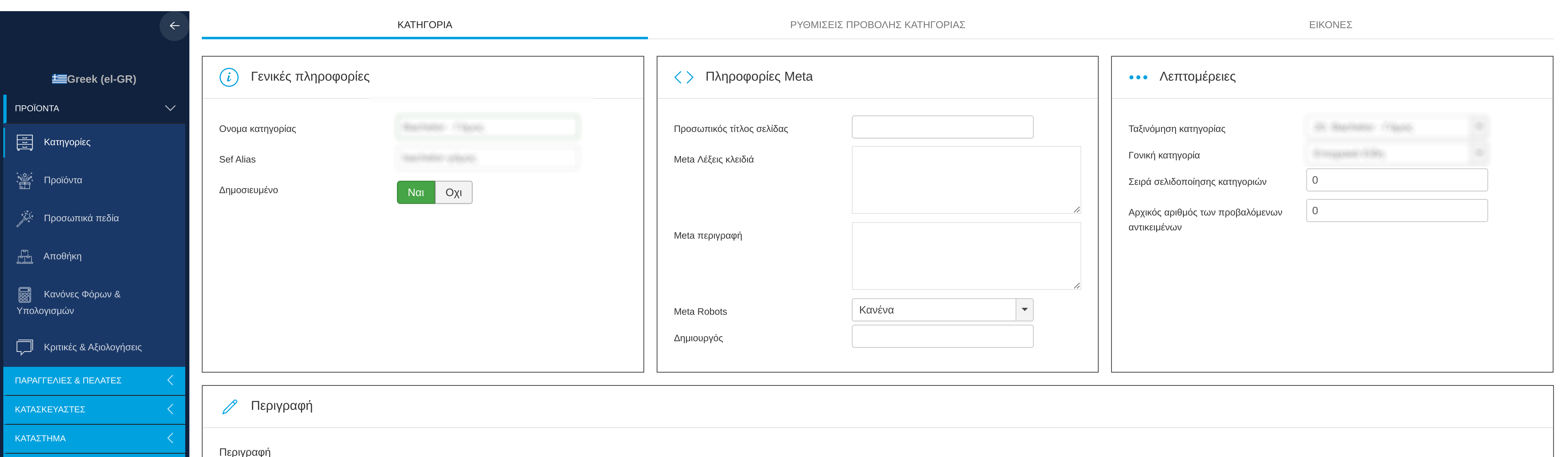Click Σειρά σελιδοποίησης κατηγοριών field
Screen dimensions: 1568x457
1397,180
